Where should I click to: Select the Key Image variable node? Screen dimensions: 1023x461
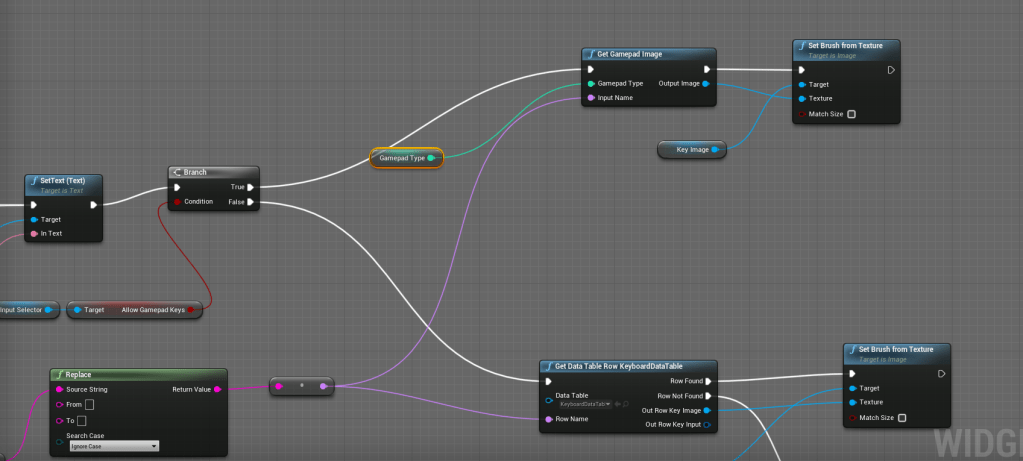pos(692,150)
